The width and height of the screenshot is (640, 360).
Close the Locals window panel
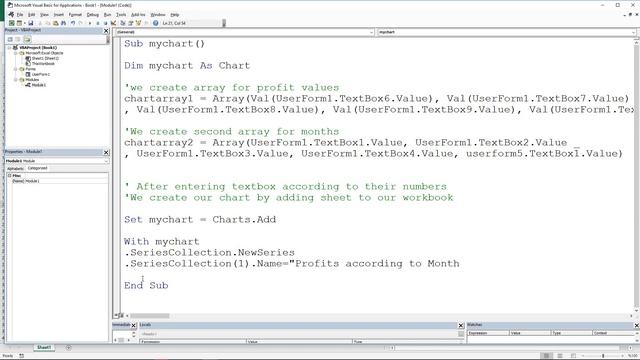pos(461,325)
